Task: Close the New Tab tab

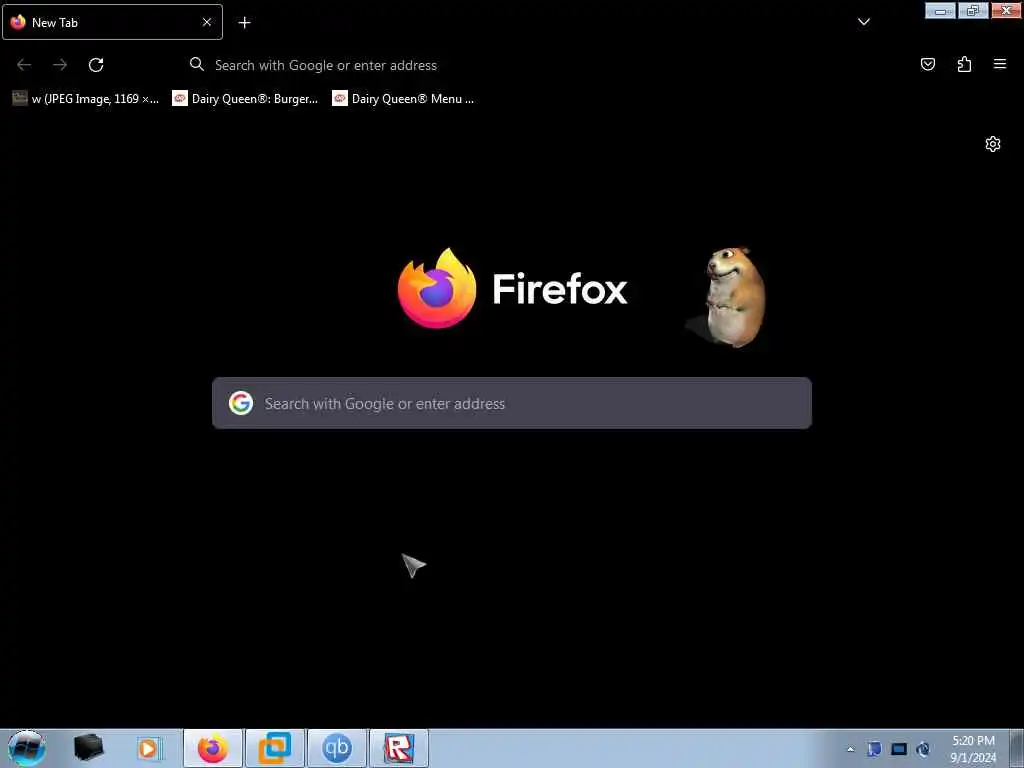Action: point(206,22)
